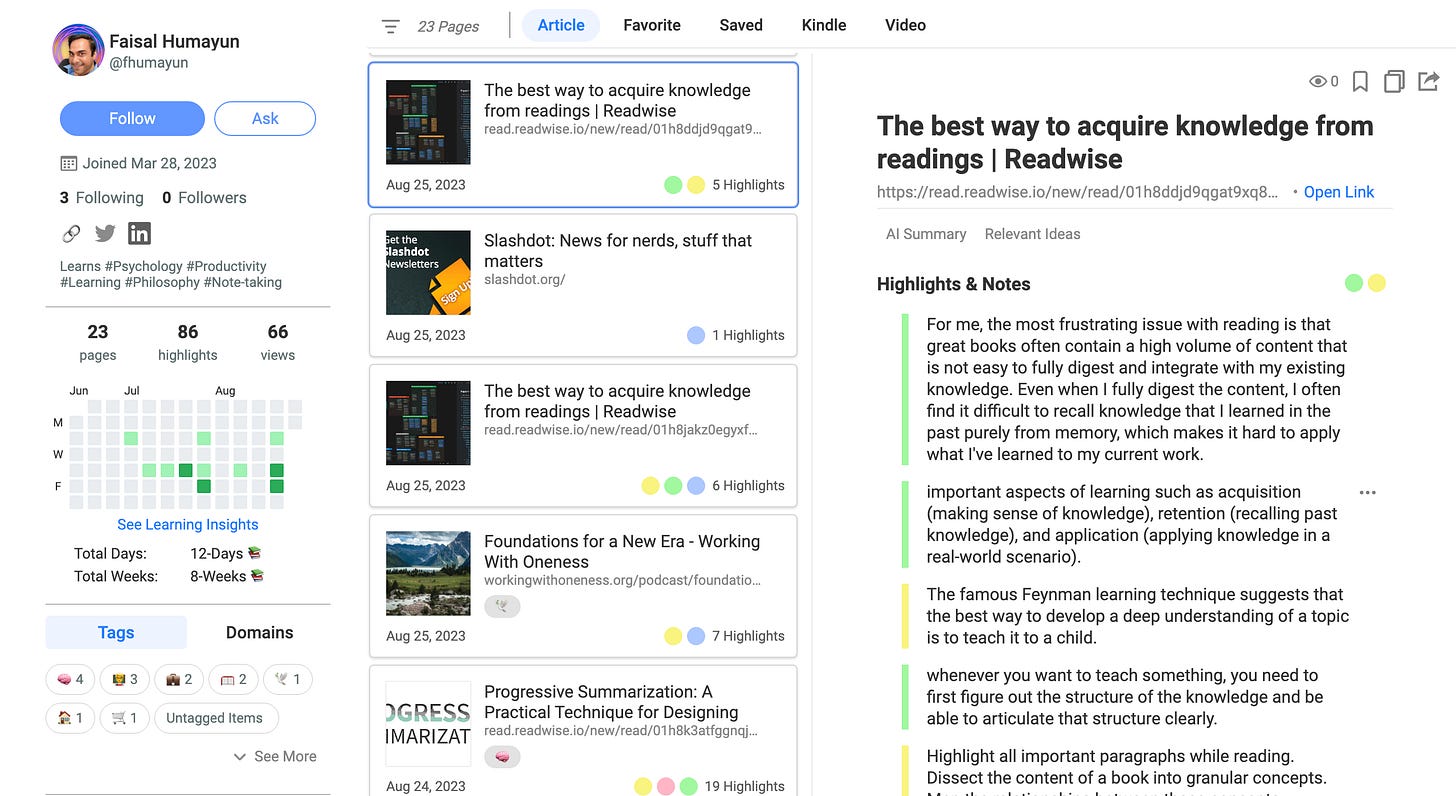Screen dimensions: 1456x796
Task: Click the '66 views' stat
Action: 278,342
